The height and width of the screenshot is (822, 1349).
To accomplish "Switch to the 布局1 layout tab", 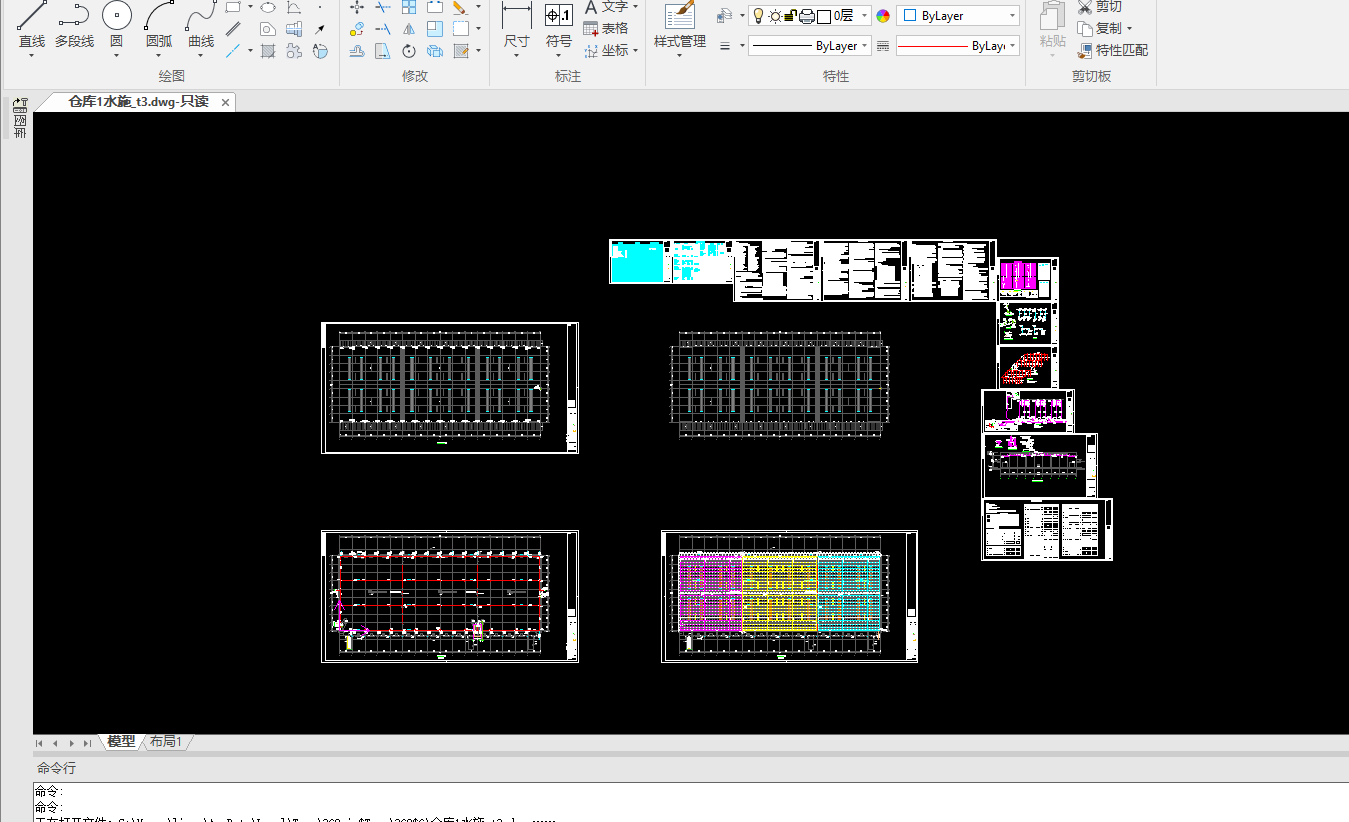I will coord(166,742).
